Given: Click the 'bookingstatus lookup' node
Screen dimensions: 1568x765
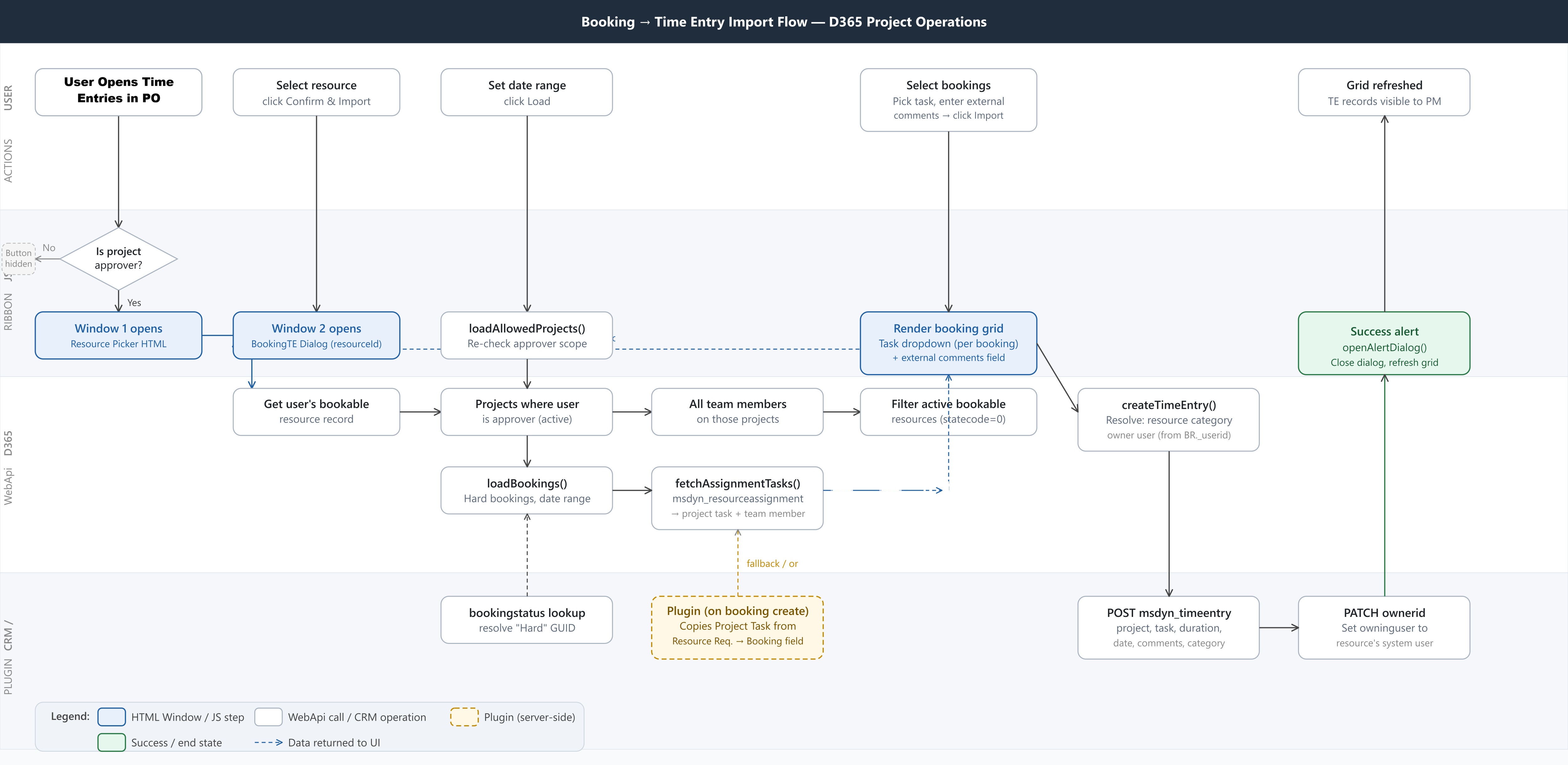Looking at the screenshot, I should click(527, 620).
